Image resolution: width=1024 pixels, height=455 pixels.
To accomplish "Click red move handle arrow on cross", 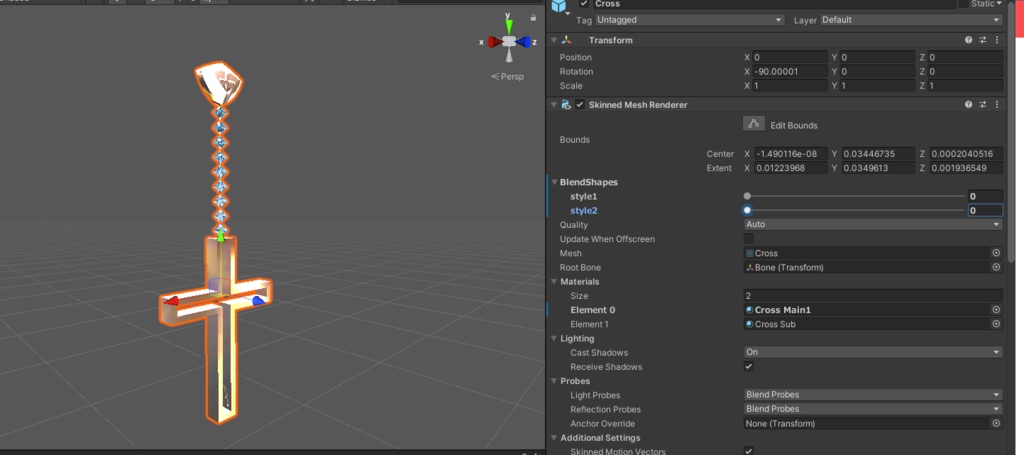I will point(172,301).
